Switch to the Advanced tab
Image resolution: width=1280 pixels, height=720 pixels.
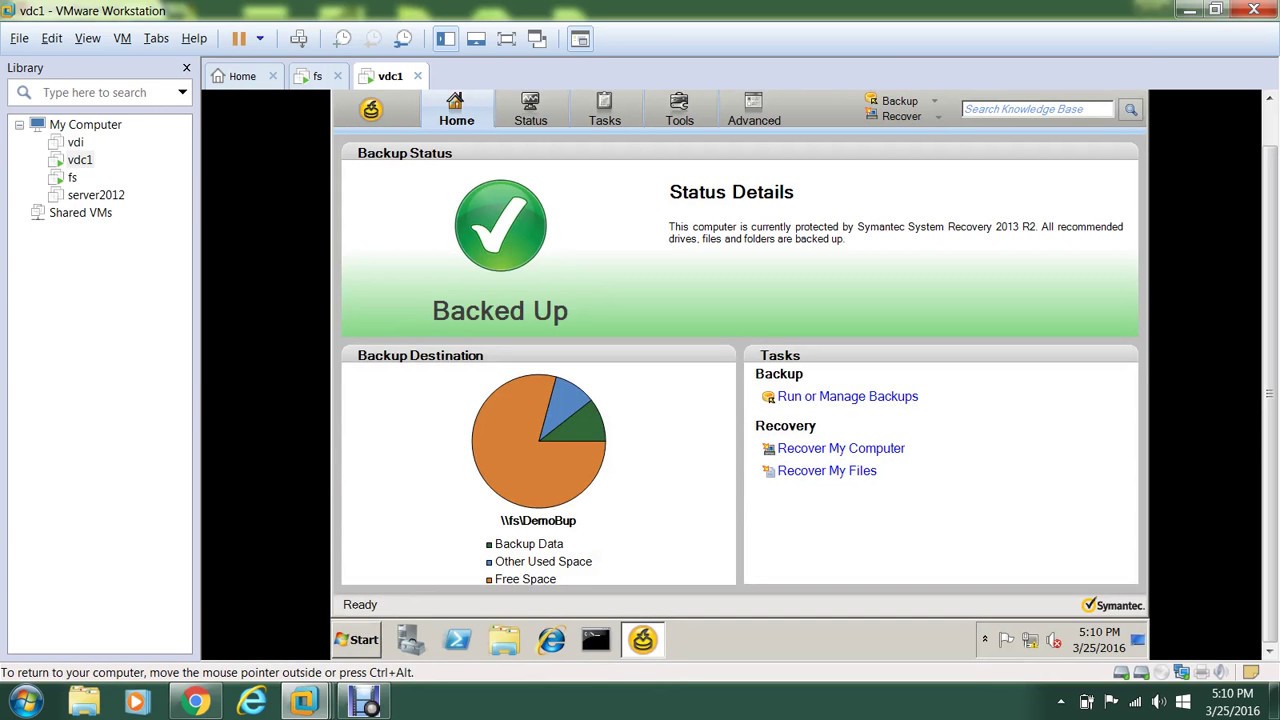tap(754, 109)
